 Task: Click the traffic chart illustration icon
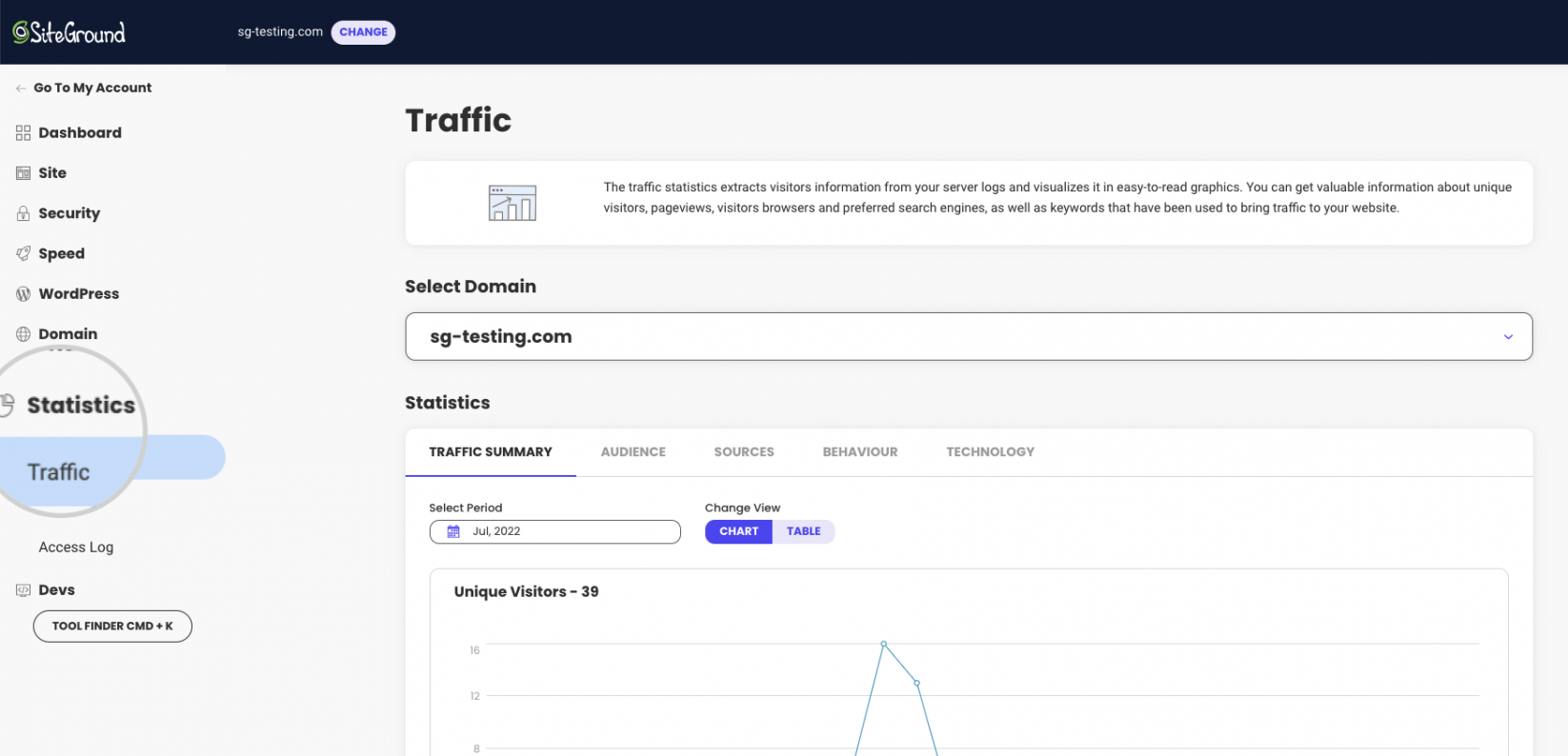(513, 203)
